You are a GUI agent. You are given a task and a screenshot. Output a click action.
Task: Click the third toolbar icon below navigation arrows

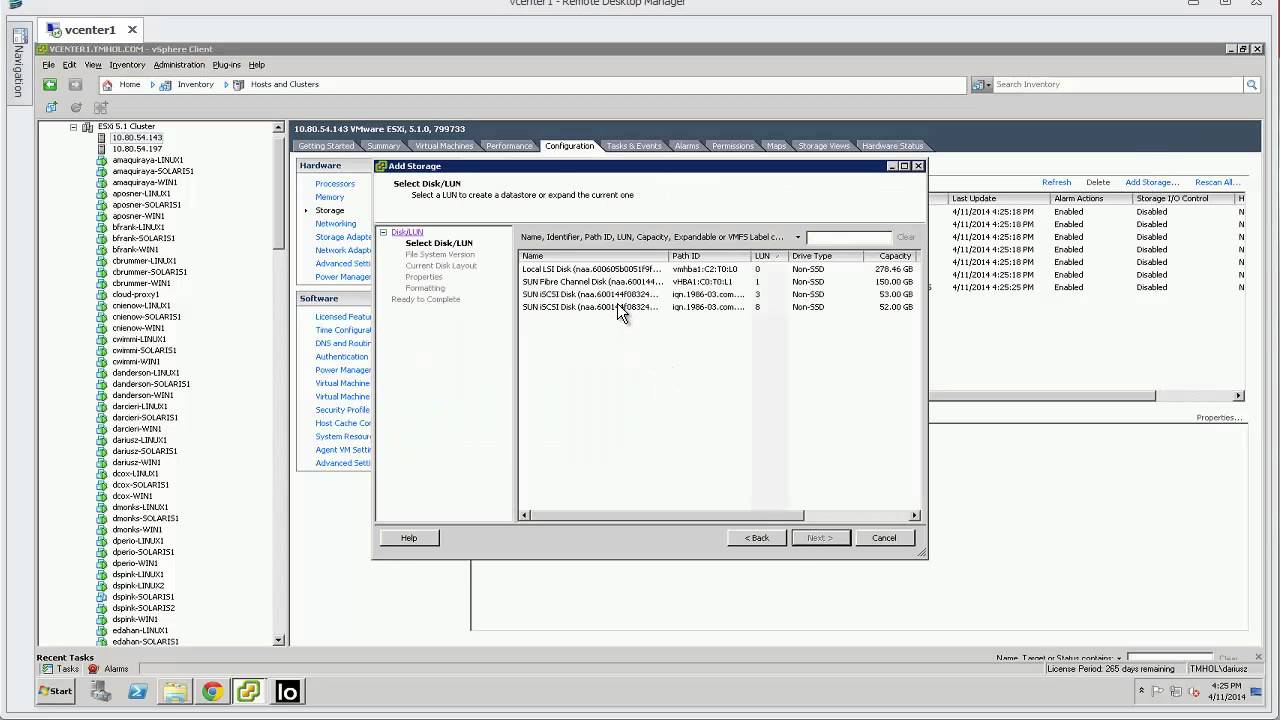[x=101, y=107]
